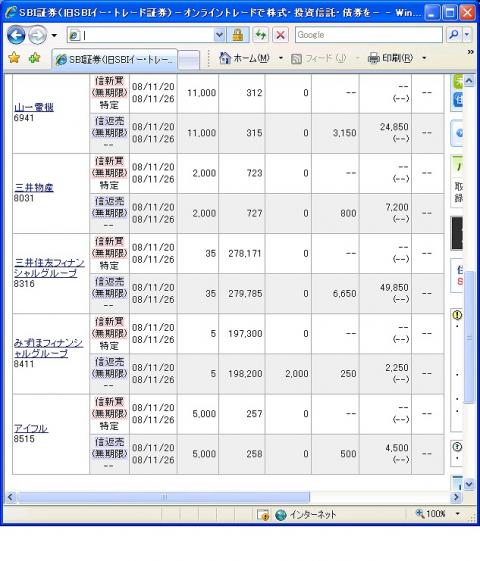Select the 4,500 profit value
The image size is (480, 561).
click(397, 448)
